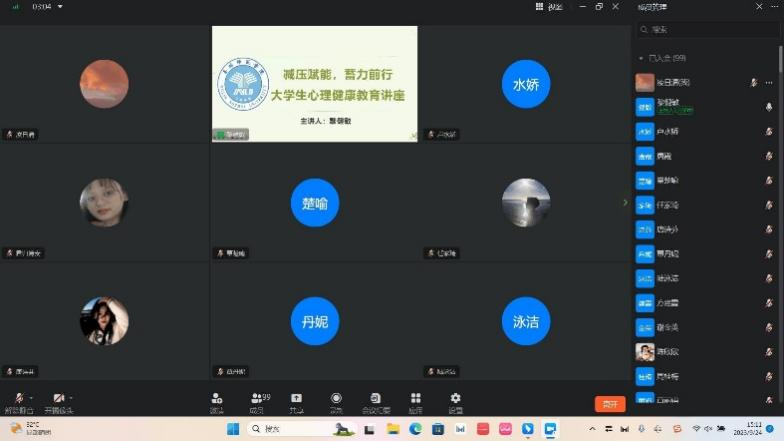The height and width of the screenshot is (441, 784).
Task: Toggle the first participant's microphone in the member list
Action: click(x=752, y=82)
